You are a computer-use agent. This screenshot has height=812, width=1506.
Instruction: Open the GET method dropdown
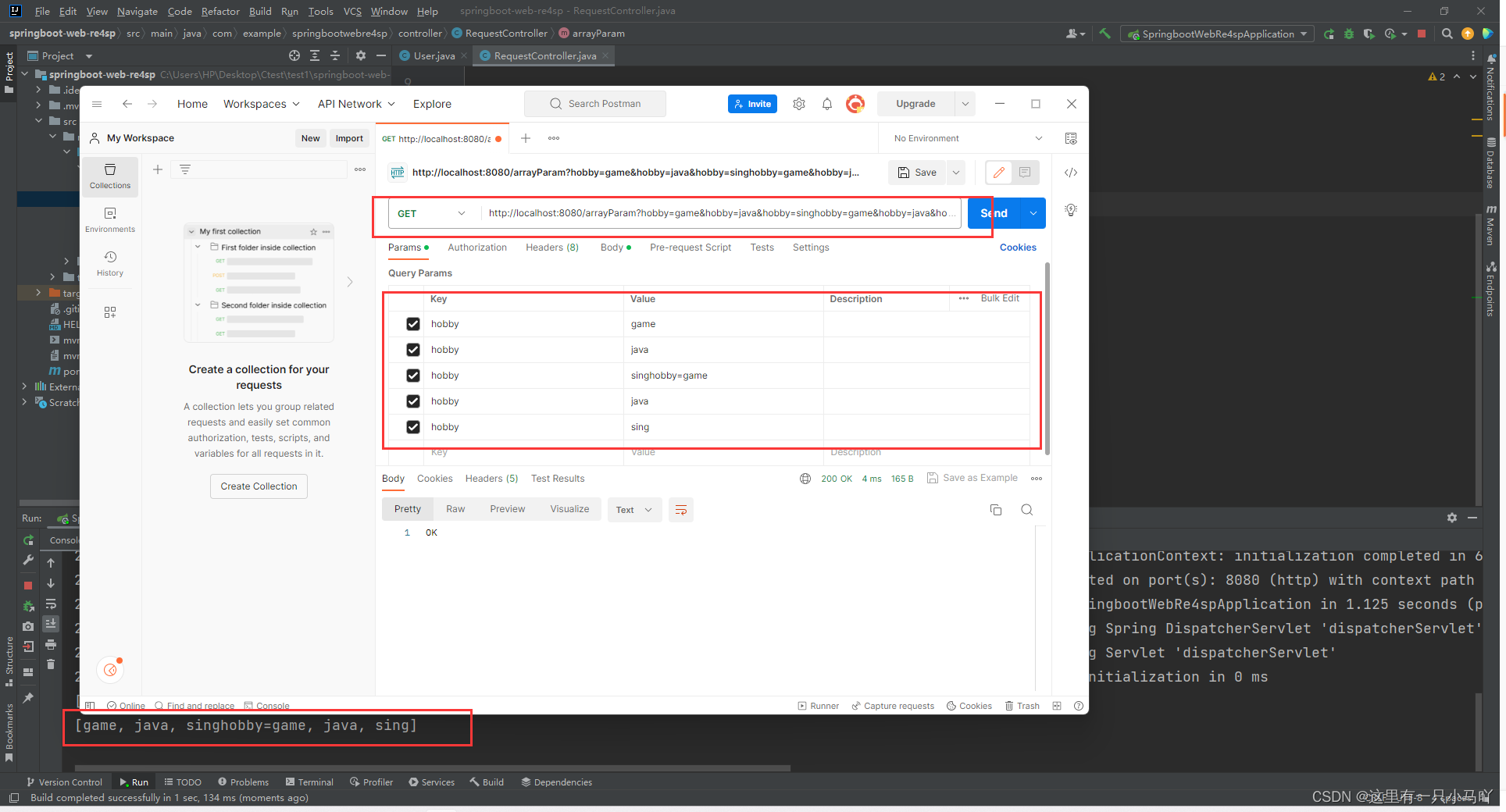[432, 213]
